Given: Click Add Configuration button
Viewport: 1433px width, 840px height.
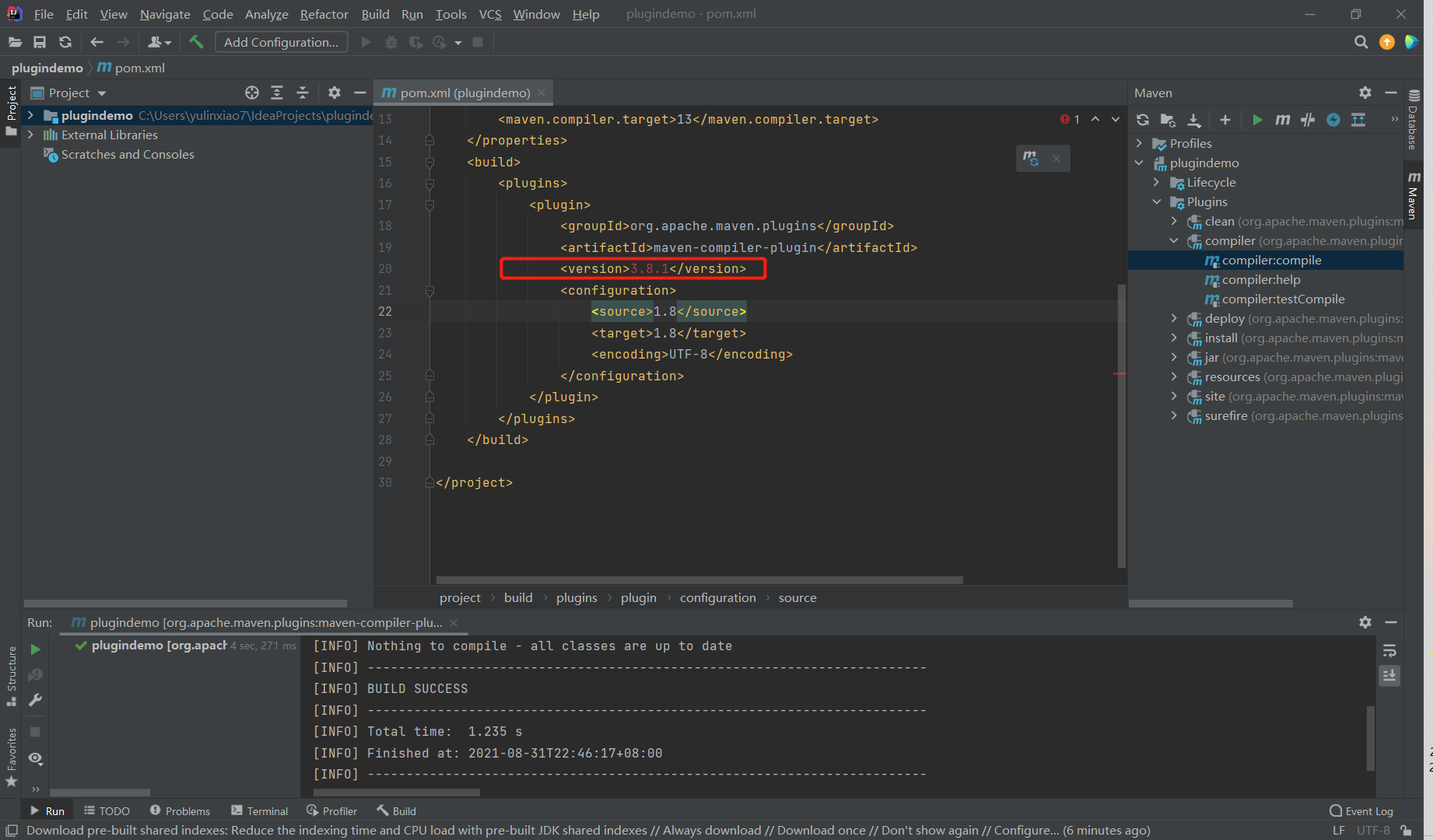Looking at the screenshot, I should (x=281, y=42).
